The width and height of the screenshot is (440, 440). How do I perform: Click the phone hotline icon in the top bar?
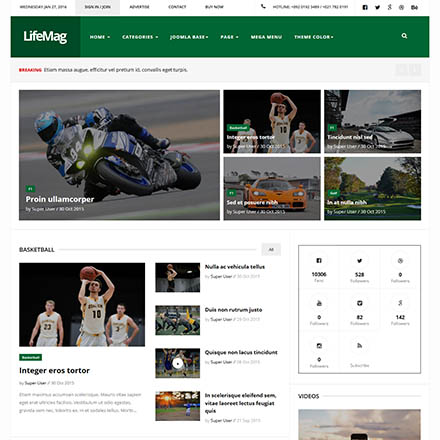(263, 6)
